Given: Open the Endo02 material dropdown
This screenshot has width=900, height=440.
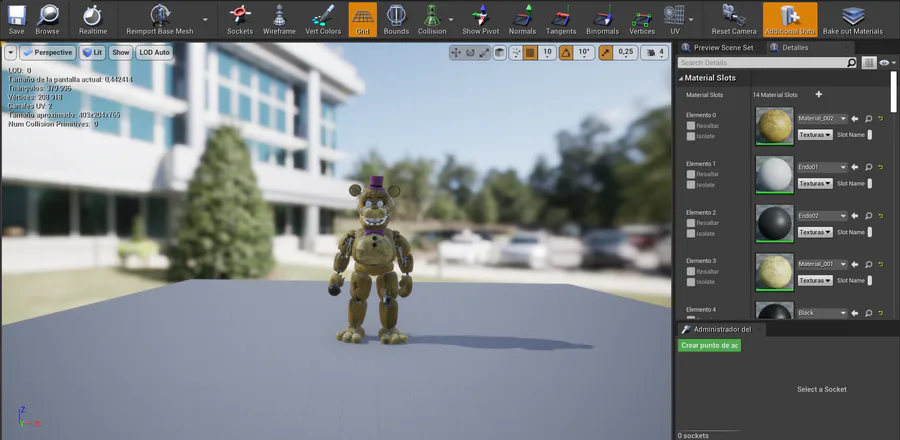Looking at the screenshot, I should [x=823, y=216].
